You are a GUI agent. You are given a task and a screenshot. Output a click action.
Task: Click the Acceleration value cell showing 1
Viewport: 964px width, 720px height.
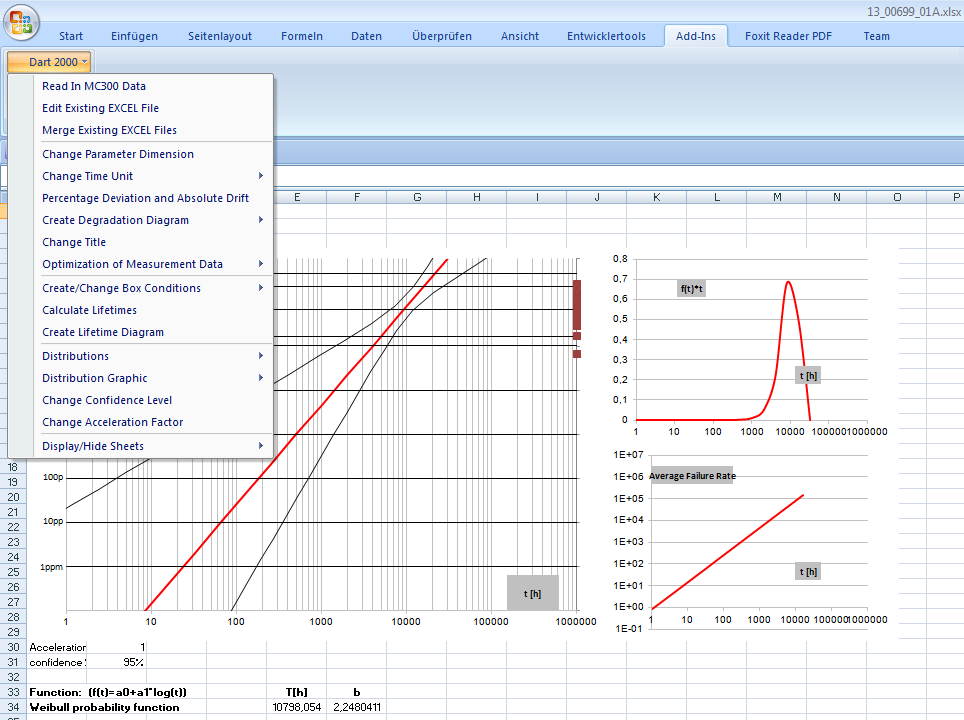[116, 647]
